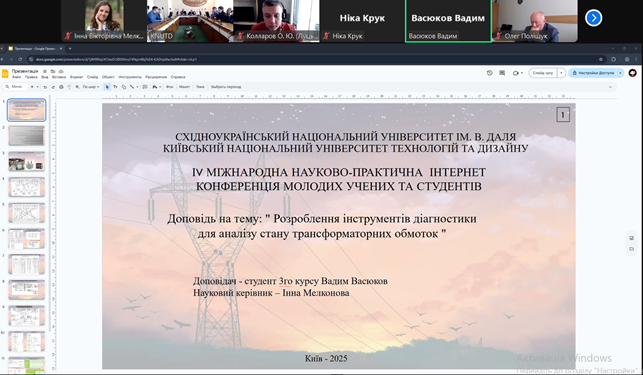The image size is (643, 375).
Task: Click the Фон background button
Action: [169, 87]
